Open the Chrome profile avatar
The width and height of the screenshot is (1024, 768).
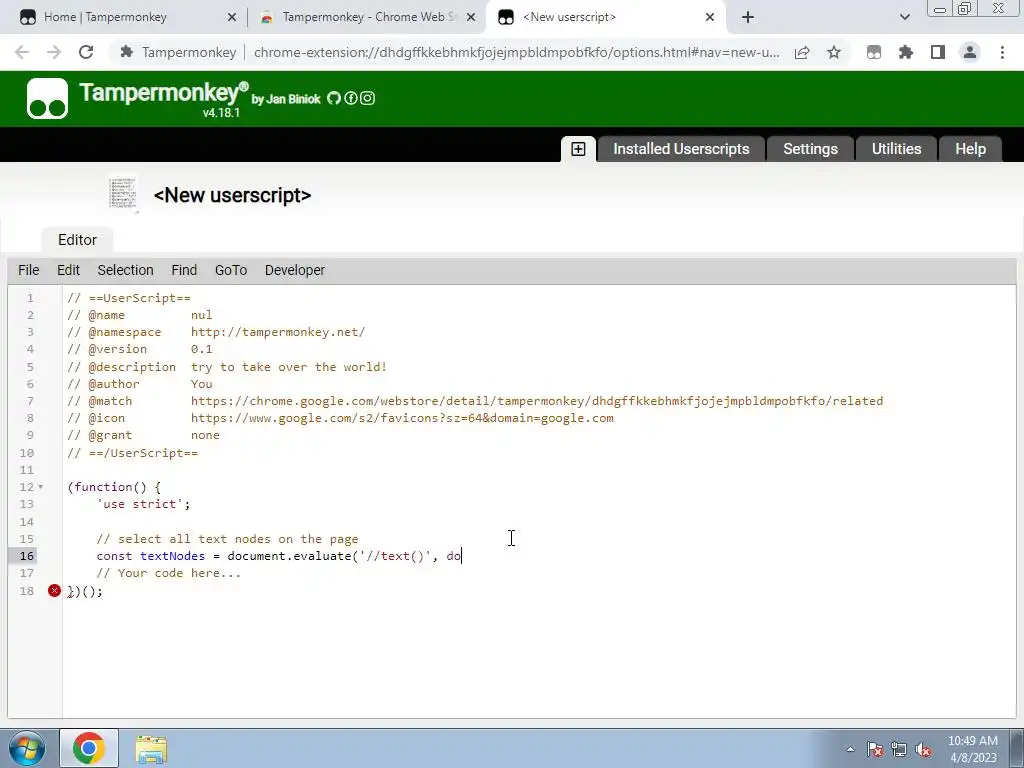pos(970,52)
